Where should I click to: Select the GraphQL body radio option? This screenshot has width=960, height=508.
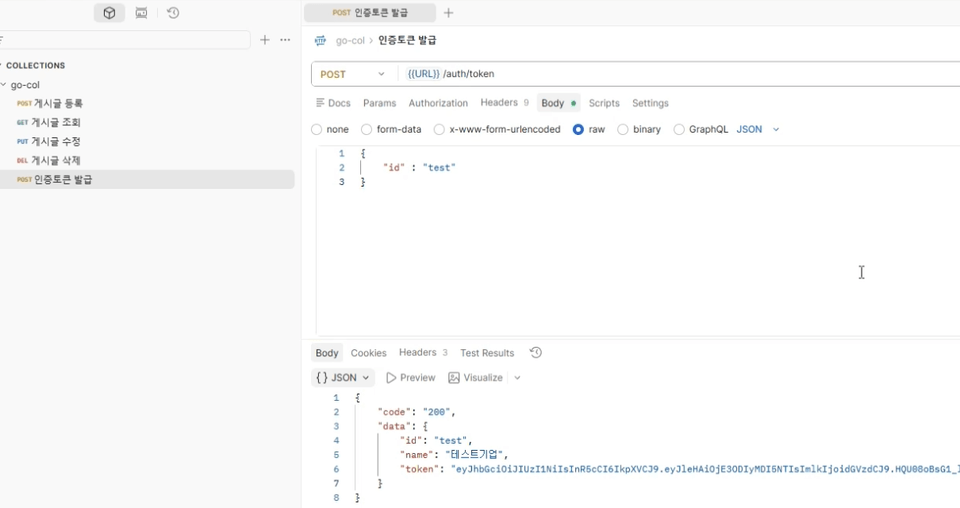click(x=679, y=129)
